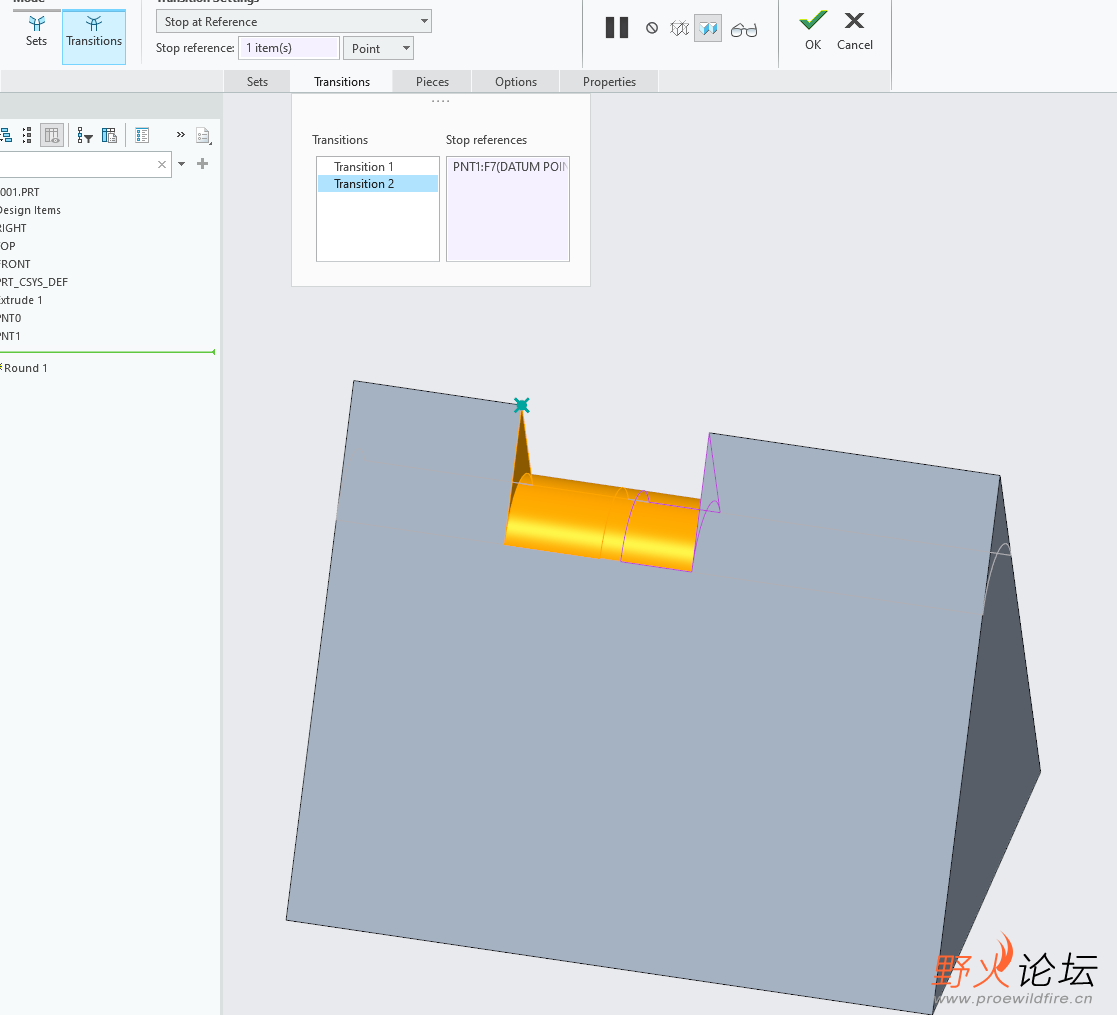The height and width of the screenshot is (1015, 1117).
Task: Select Design Items in model tree
Action: click(x=30, y=210)
